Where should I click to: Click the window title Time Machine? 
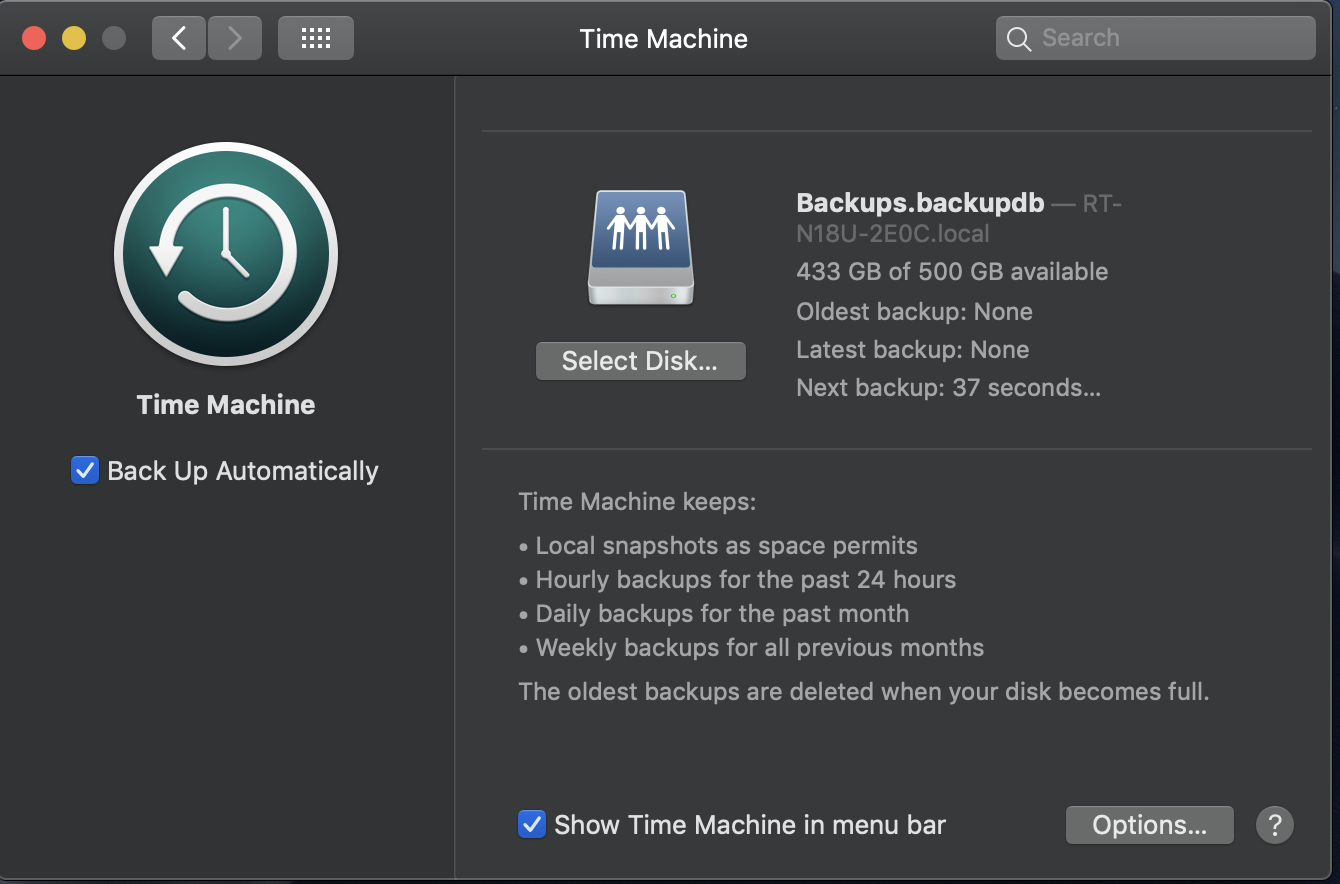click(x=663, y=38)
